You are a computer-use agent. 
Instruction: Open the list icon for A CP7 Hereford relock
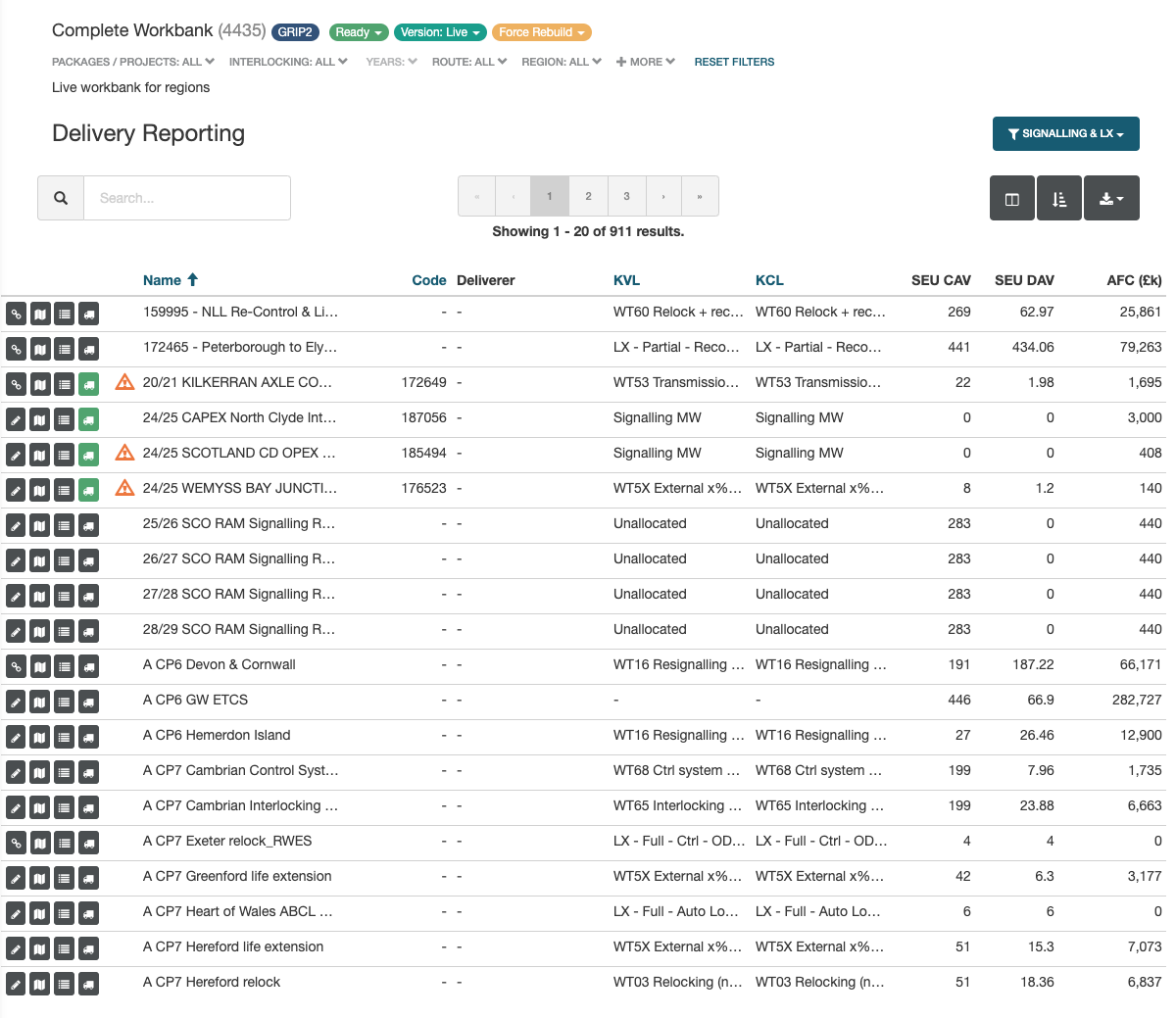click(x=64, y=984)
